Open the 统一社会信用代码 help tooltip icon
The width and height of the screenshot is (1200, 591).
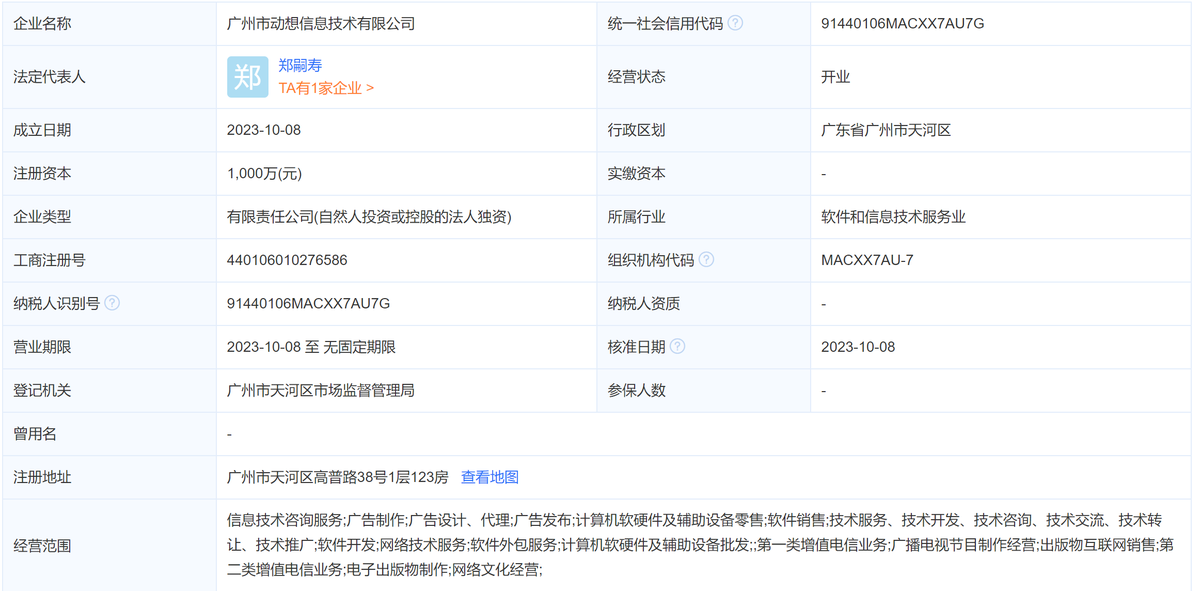point(737,23)
